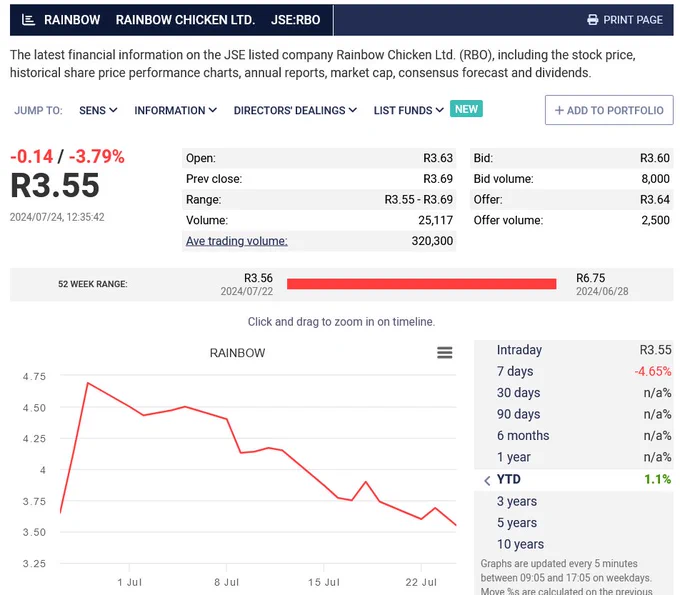Viewport: 680px width, 595px height.
Task: Click the 52 week low R3.56
Action: 258,278
